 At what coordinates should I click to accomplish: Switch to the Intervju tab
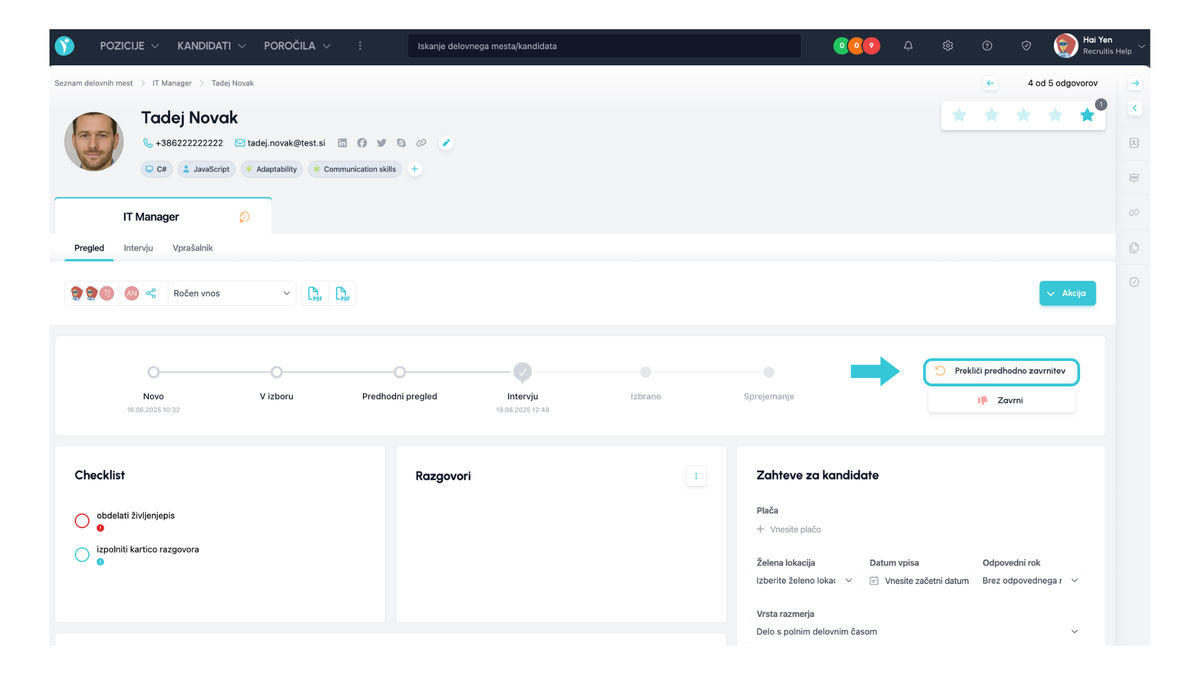138,248
